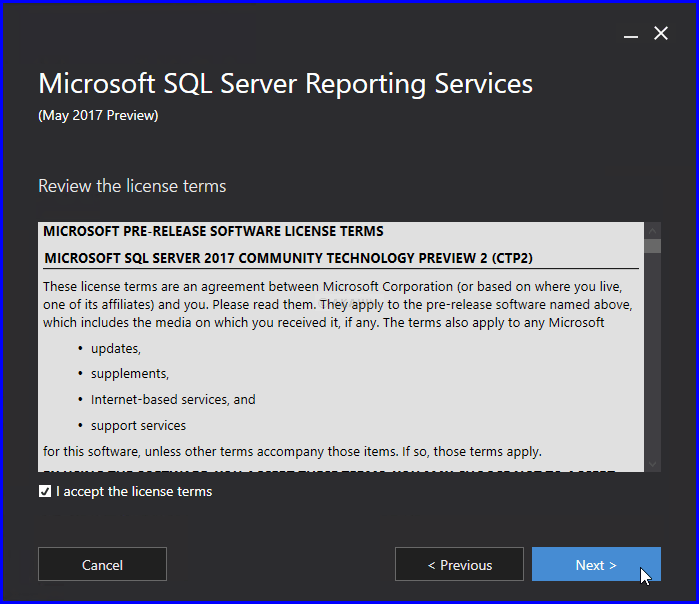
Task: Click the paragraph starting These license terms are
Action: coord(337,304)
